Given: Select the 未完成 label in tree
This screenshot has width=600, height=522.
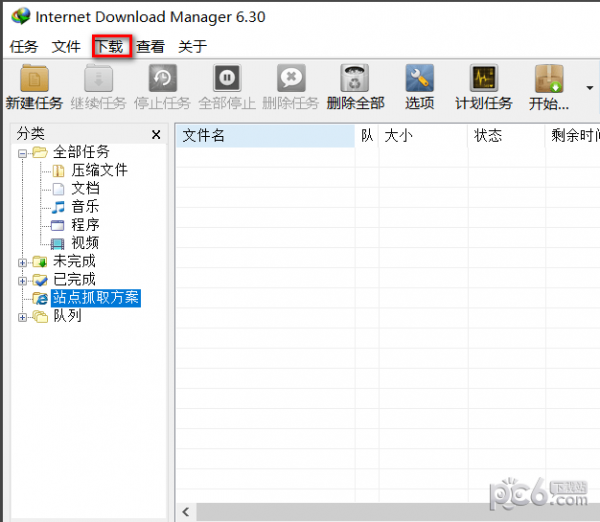Looking at the screenshot, I should tap(74, 261).
